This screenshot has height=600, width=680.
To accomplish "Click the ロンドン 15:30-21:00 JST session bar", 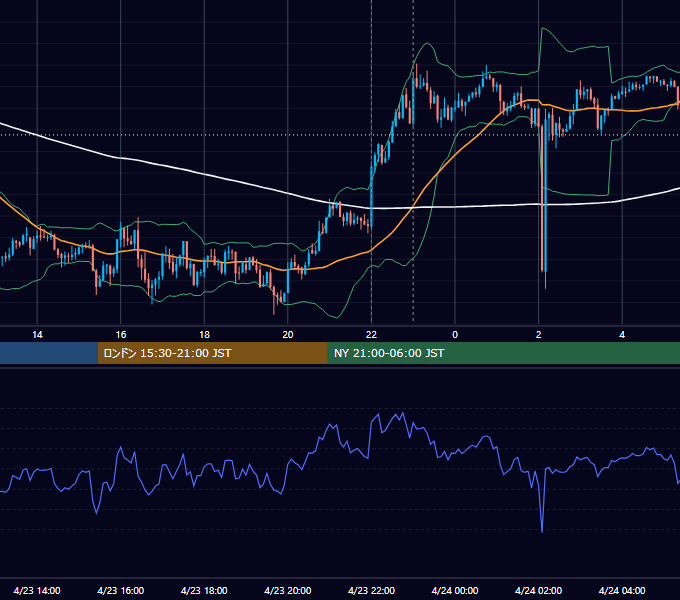I will click(x=212, y=353).
